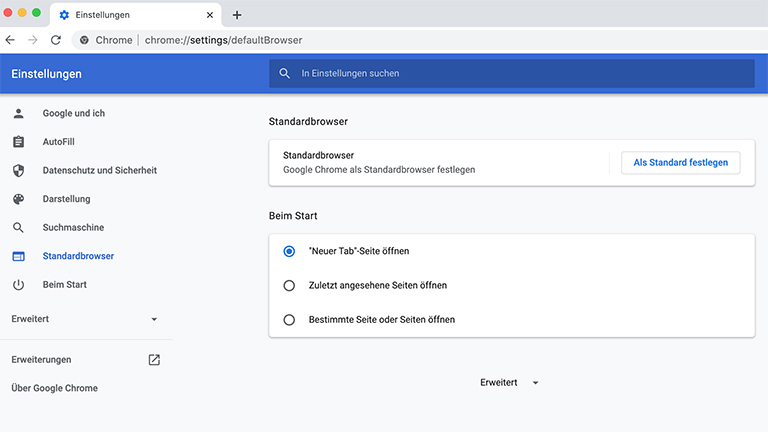
Task: Open Über Google Chrome page
Action: [54, 388]
